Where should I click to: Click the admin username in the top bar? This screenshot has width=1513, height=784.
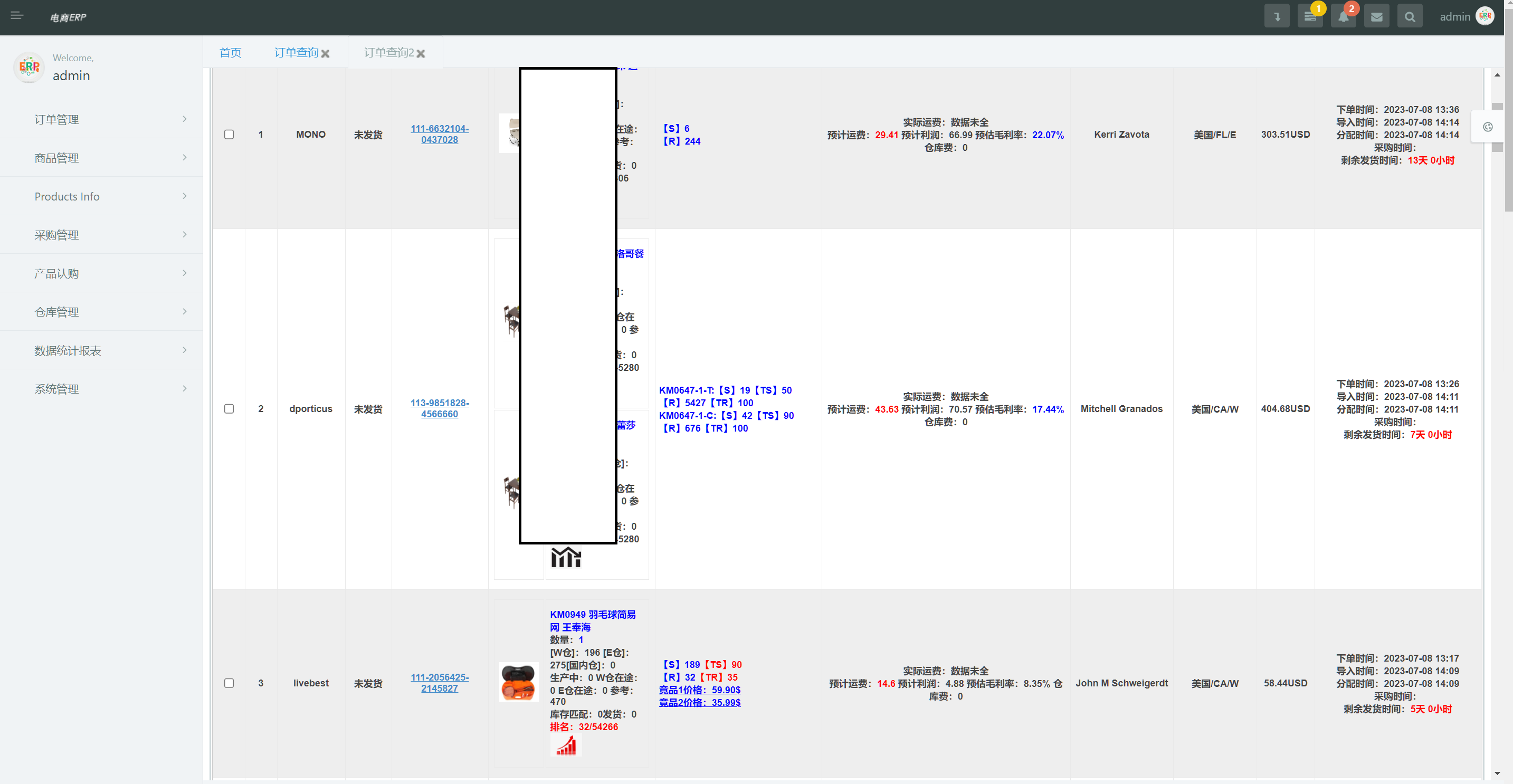tap(1454, 16)
